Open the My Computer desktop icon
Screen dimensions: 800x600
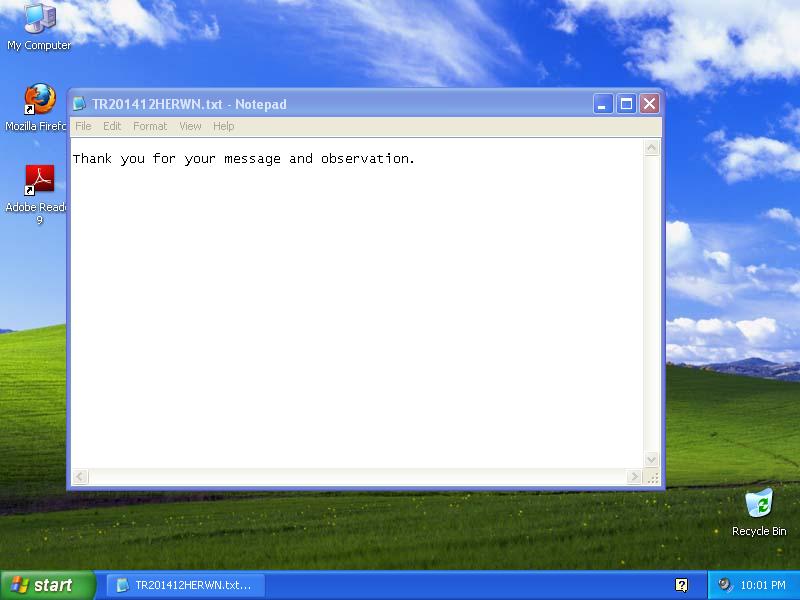40,26
